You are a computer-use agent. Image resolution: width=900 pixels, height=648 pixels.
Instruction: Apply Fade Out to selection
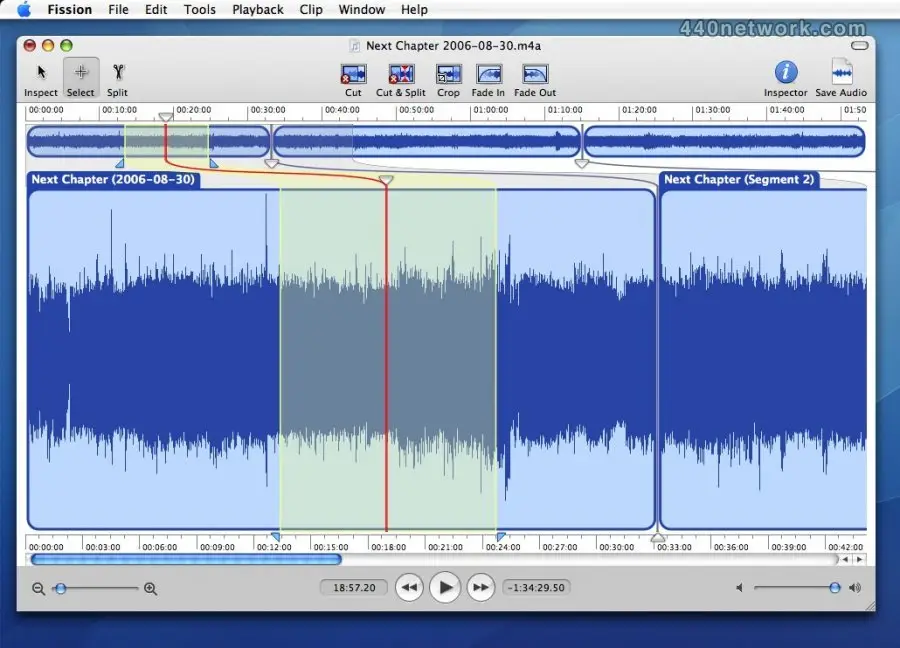coord(535,74)
